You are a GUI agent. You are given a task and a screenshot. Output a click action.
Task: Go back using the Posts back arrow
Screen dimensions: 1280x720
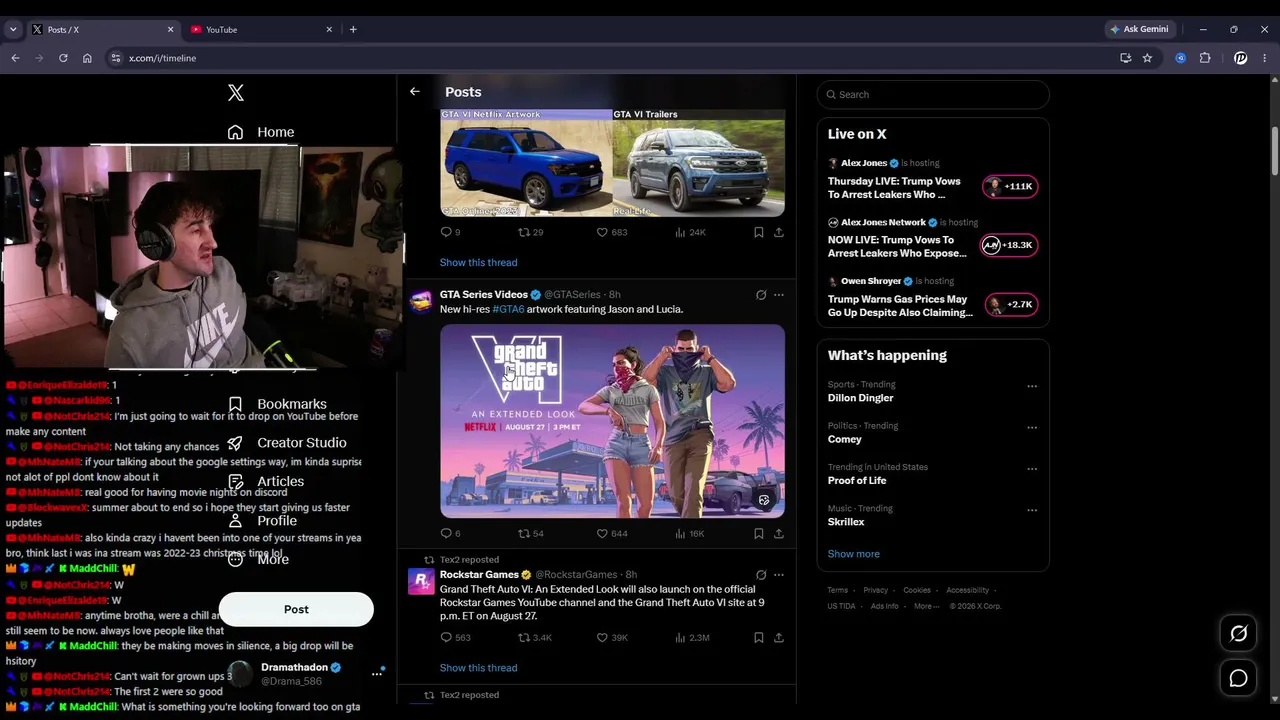click(x=415, y=92)
